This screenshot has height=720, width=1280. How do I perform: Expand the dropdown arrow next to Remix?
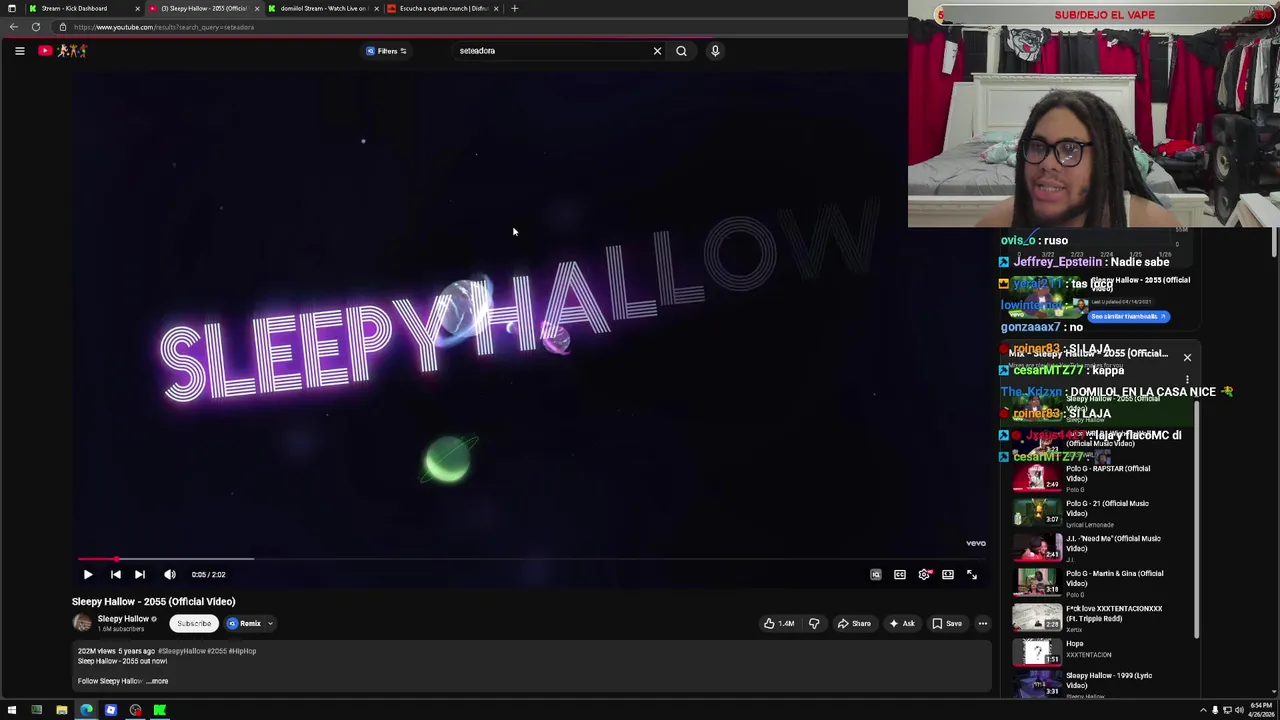pyautogui.click(x=270, y=624)
